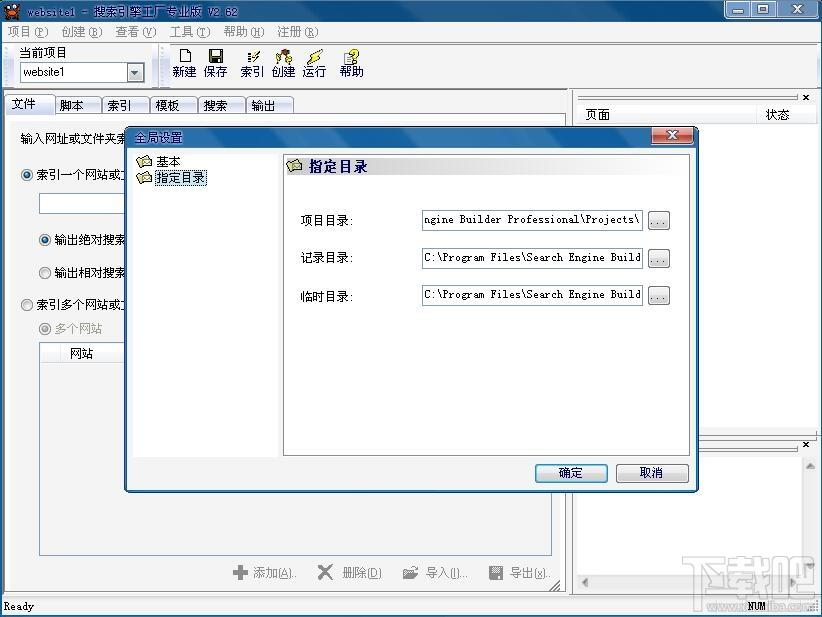Click the 页面 column header
Viewport: 822px width, 617px height.
click(667, 115)
